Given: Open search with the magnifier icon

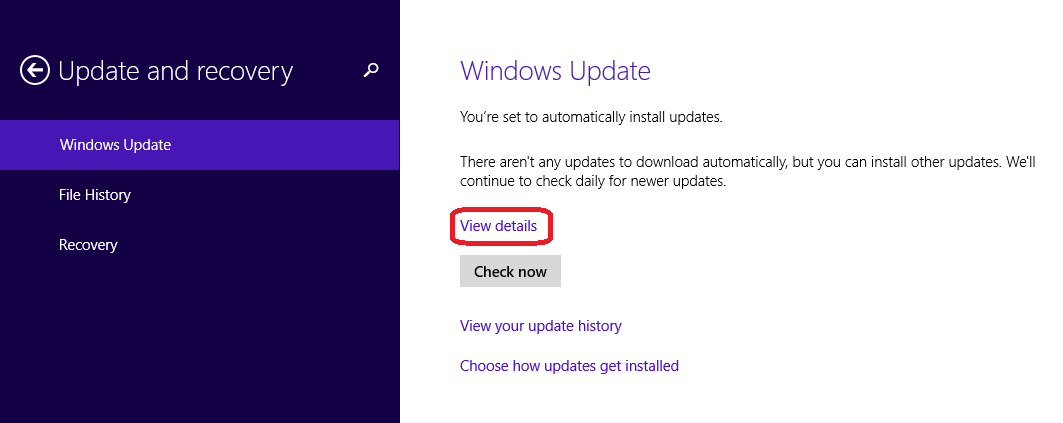Looking at the screenshot, I should tap(371, 70).
